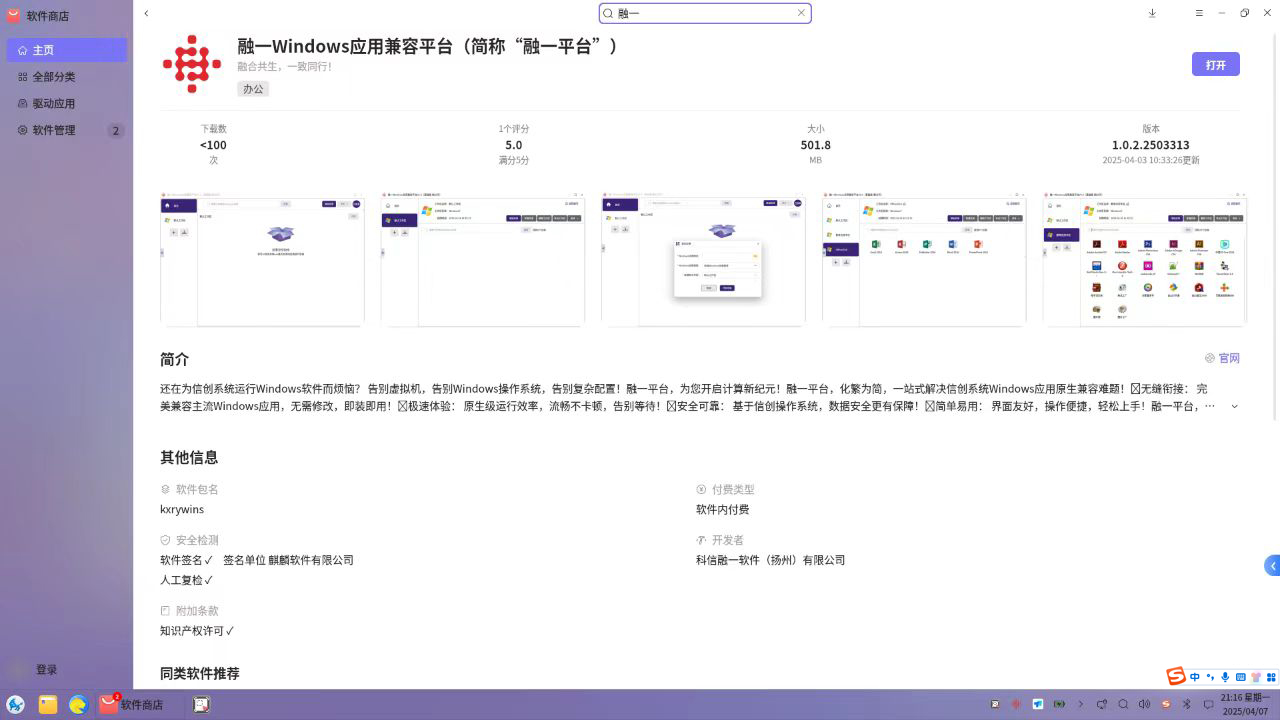
Task: Click the badge 2 on 软件管理
Action: pos(116,131)
